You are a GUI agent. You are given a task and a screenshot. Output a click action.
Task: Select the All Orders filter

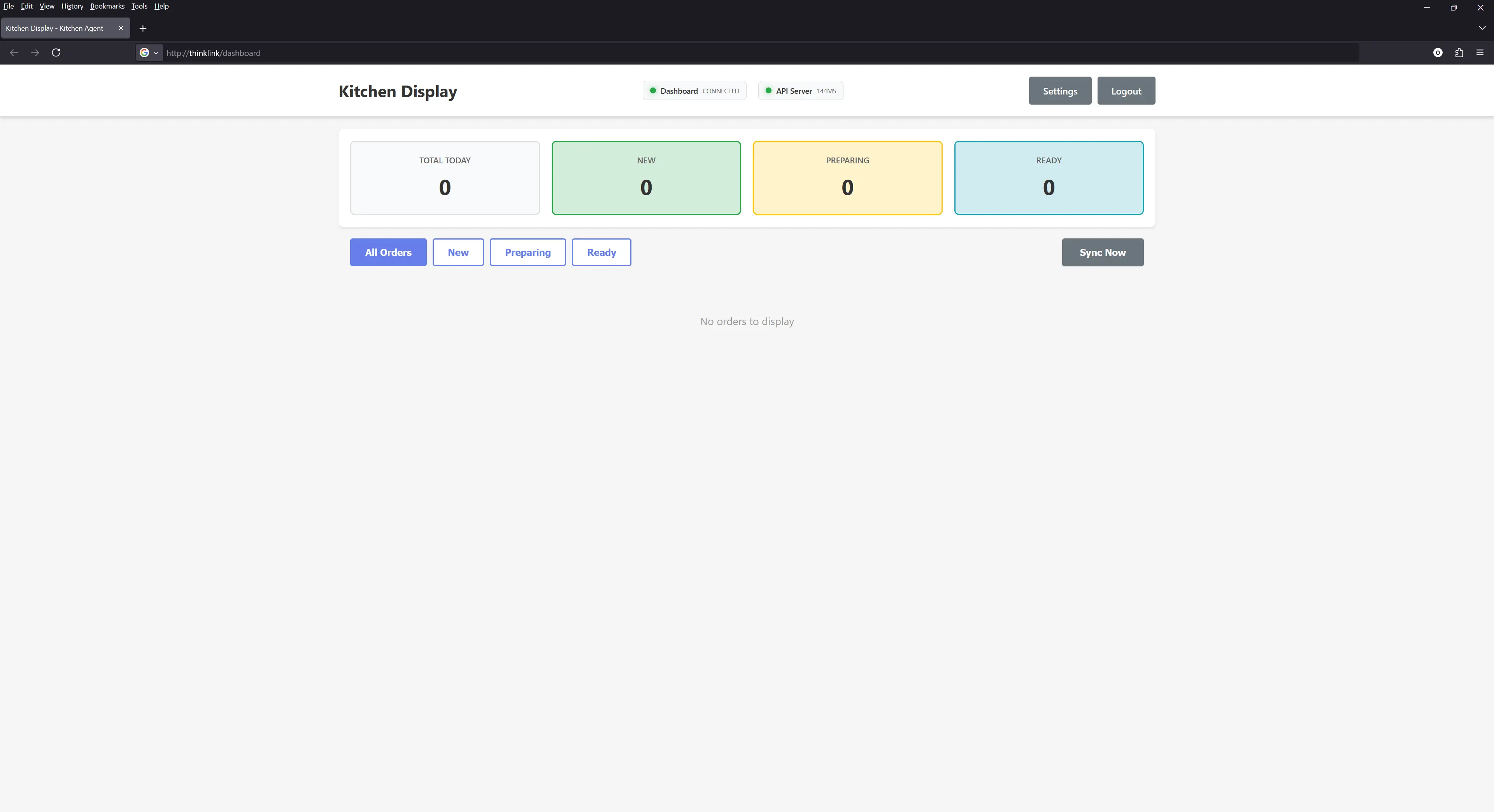[x=388, y=252]
